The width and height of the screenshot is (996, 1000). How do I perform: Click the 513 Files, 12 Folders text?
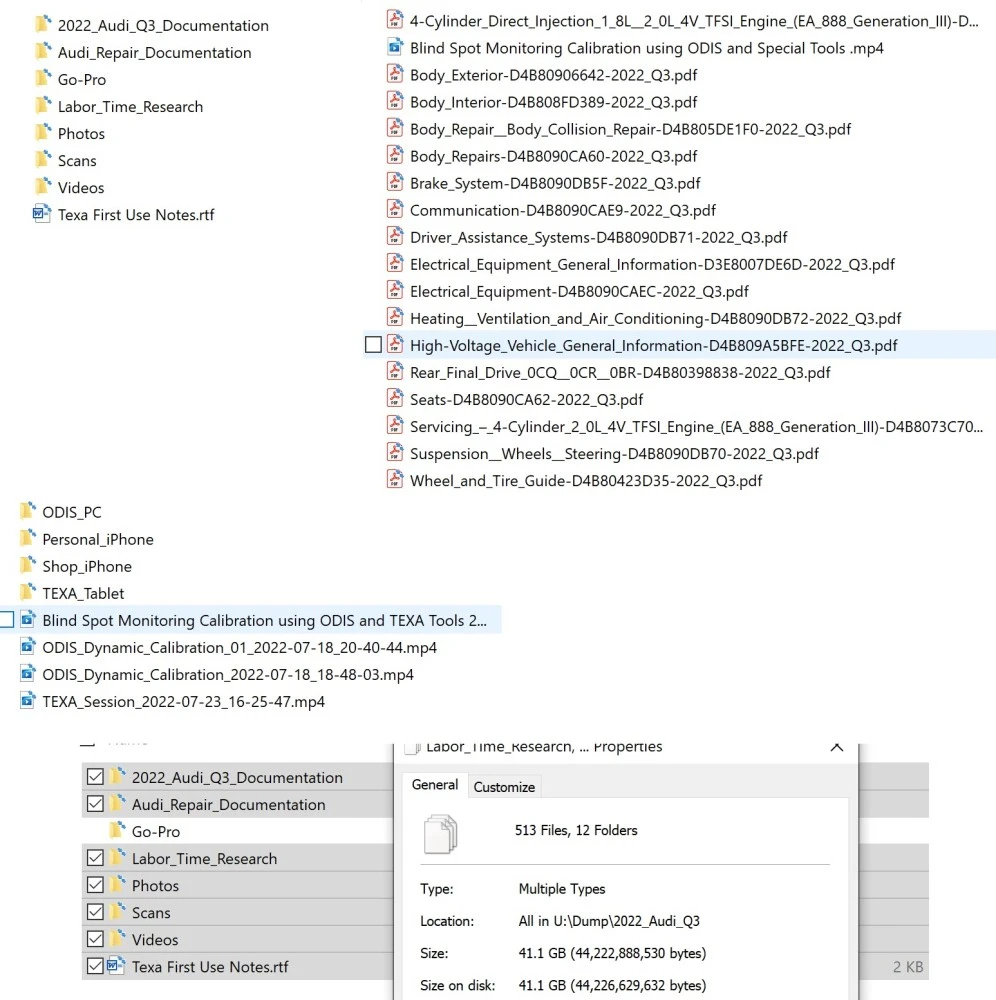tap(576, 830)
